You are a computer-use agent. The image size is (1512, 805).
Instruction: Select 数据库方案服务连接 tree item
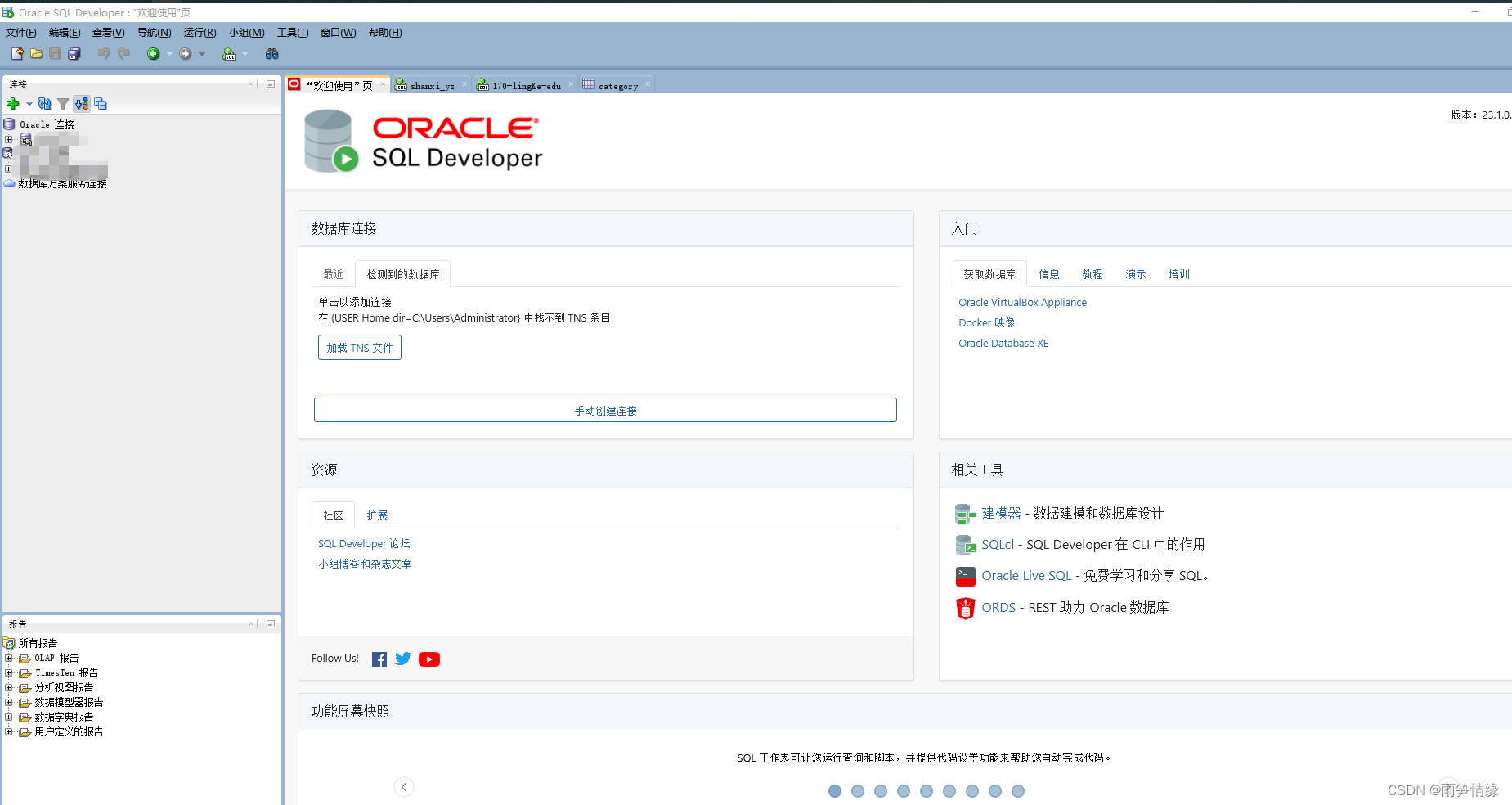(x=62, y=184)
